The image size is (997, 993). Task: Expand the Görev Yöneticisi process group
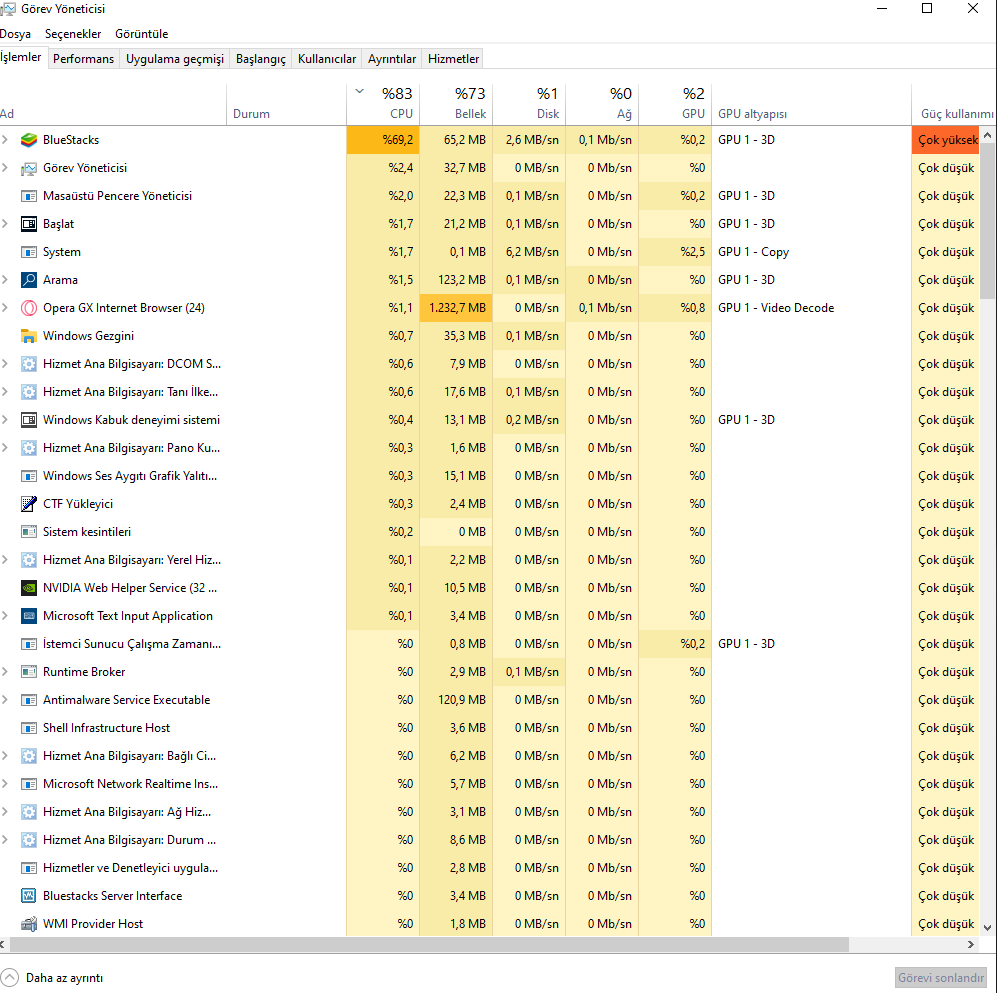[5, 167]
